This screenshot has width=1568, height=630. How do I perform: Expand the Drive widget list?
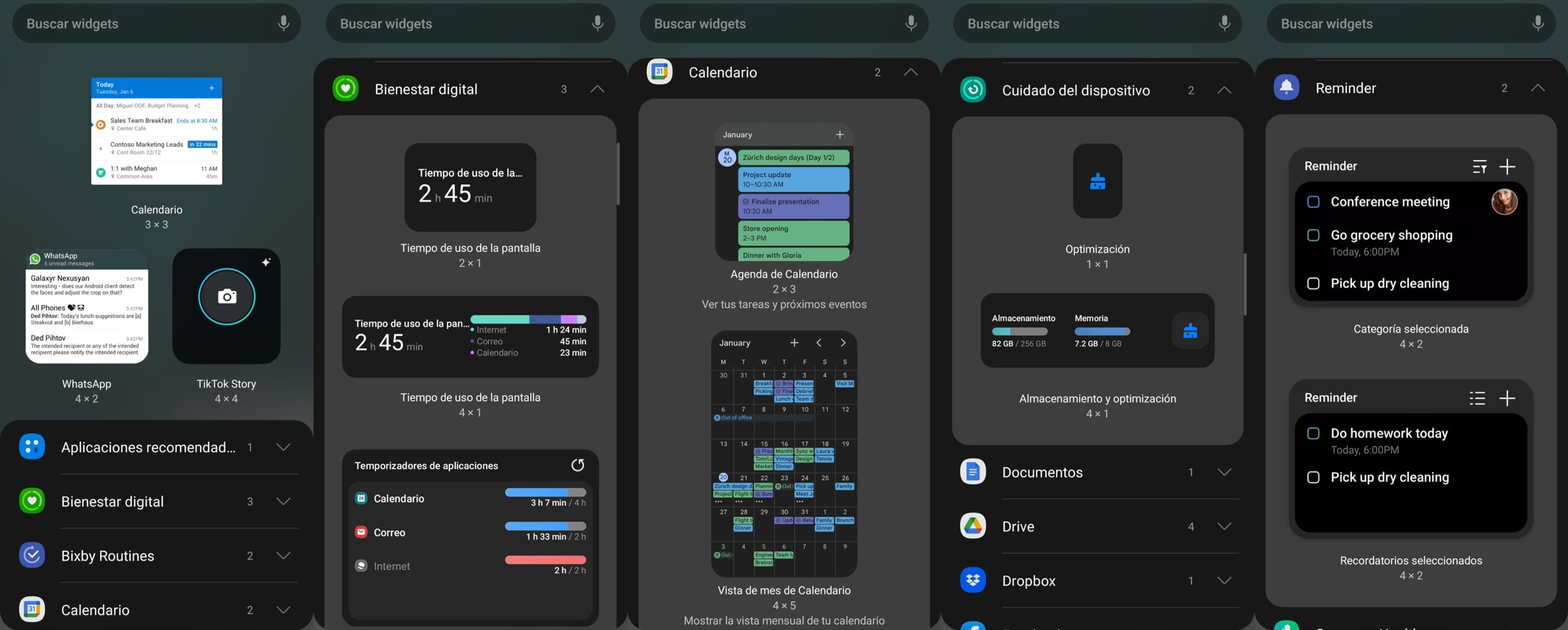click(x=1225, y=526)
